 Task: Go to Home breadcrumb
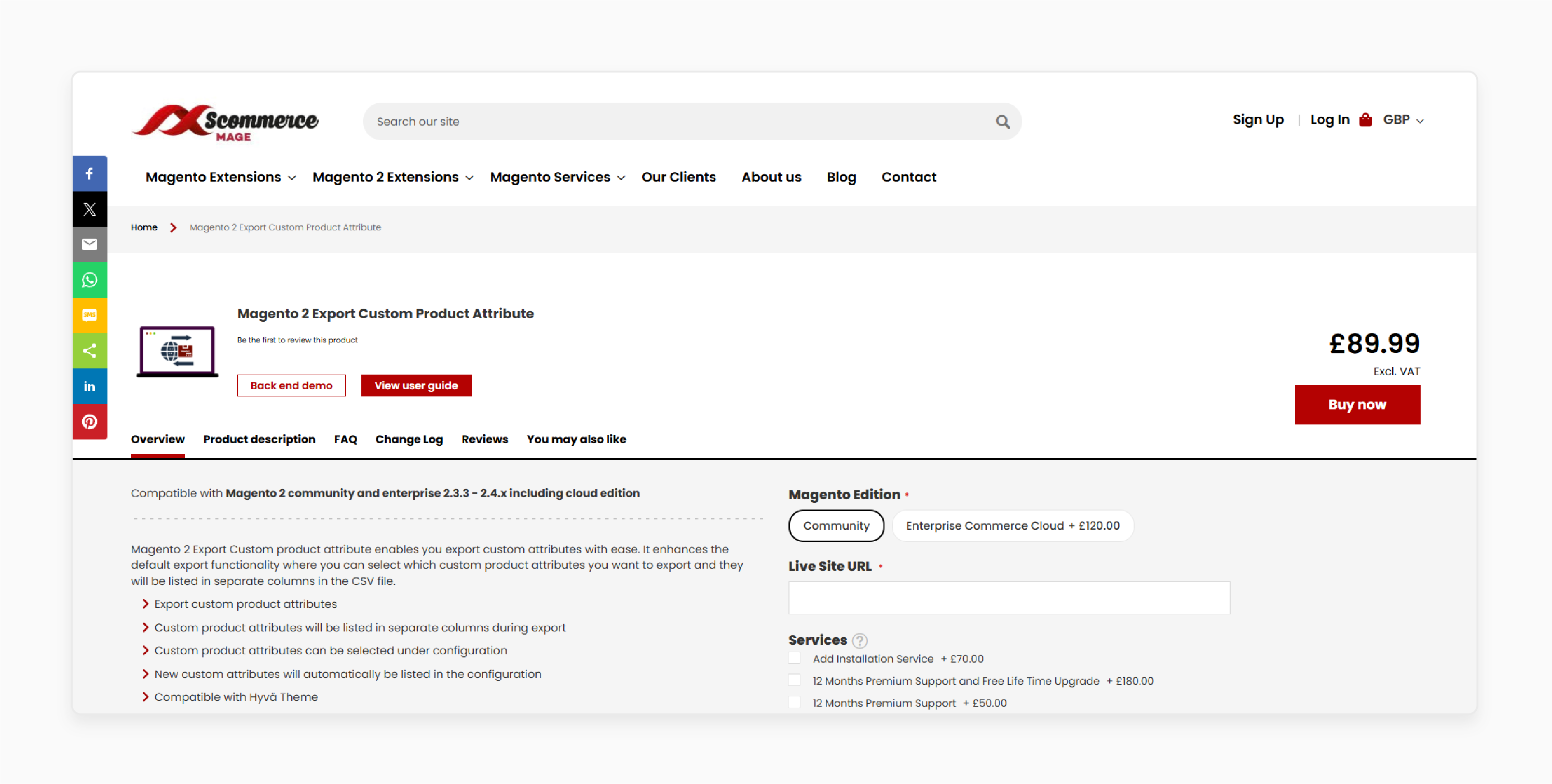tap(144, 227)
